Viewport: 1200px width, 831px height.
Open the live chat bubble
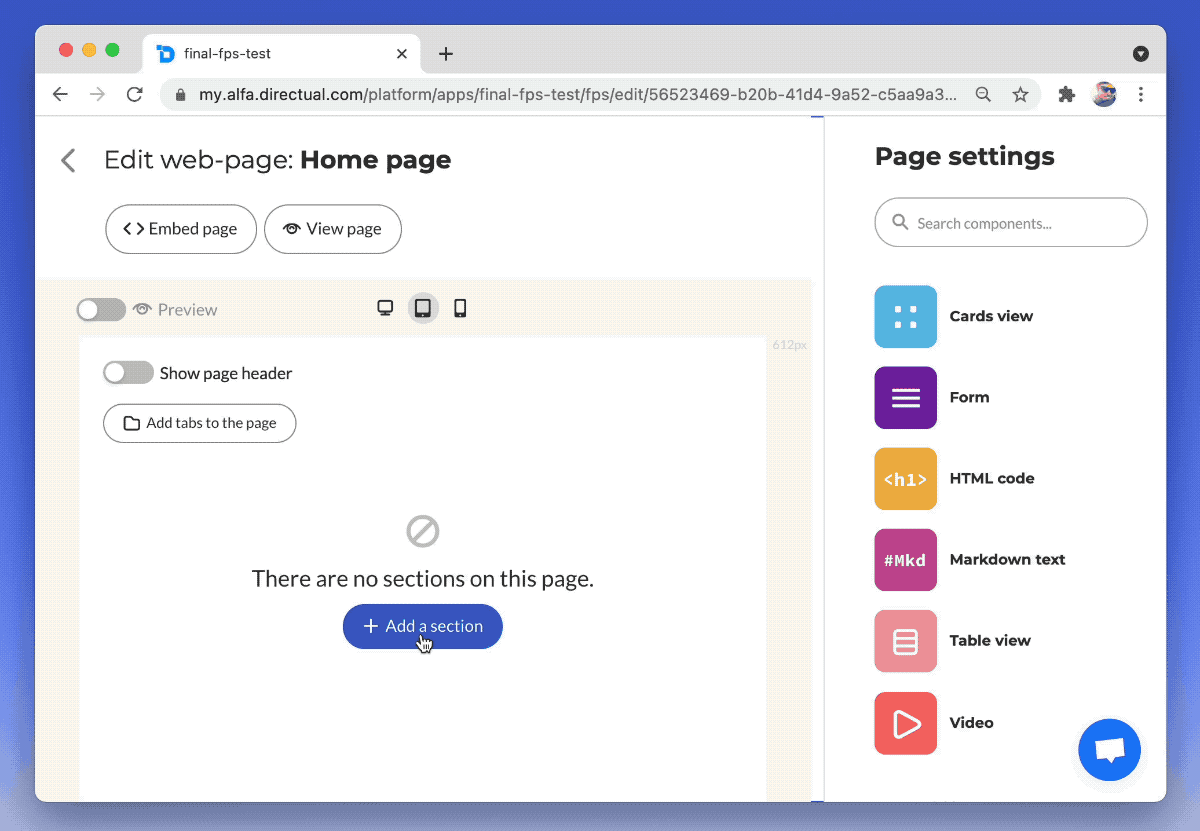coord(1109,749)
